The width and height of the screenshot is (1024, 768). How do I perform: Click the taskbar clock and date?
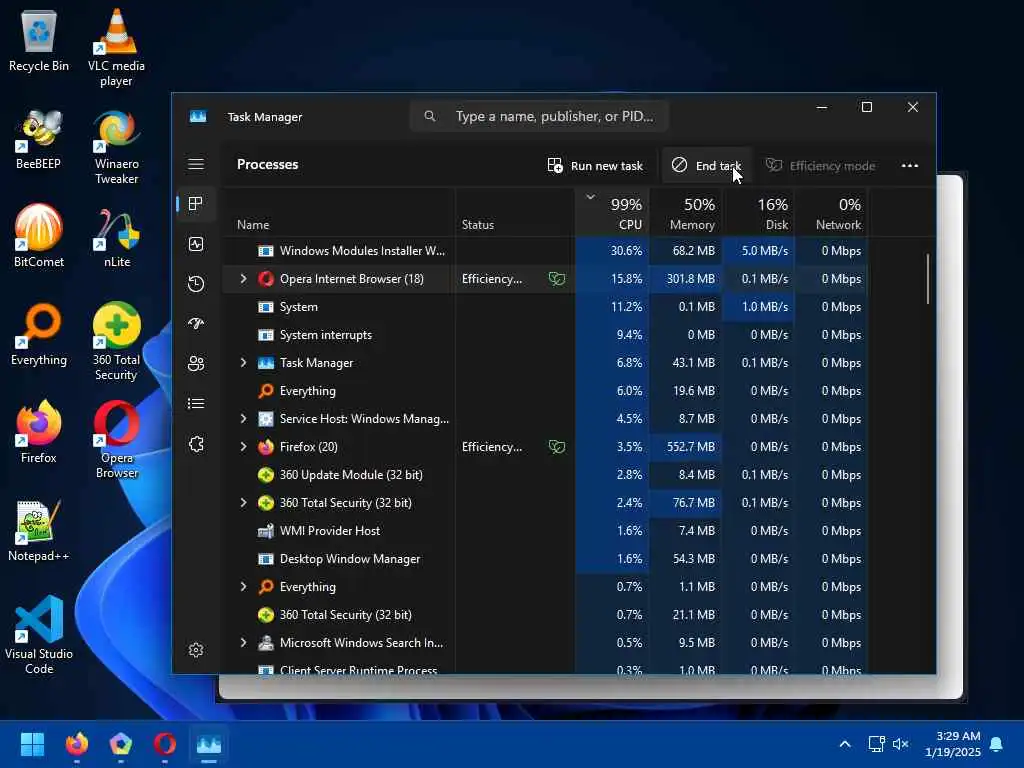pos(953,744)
